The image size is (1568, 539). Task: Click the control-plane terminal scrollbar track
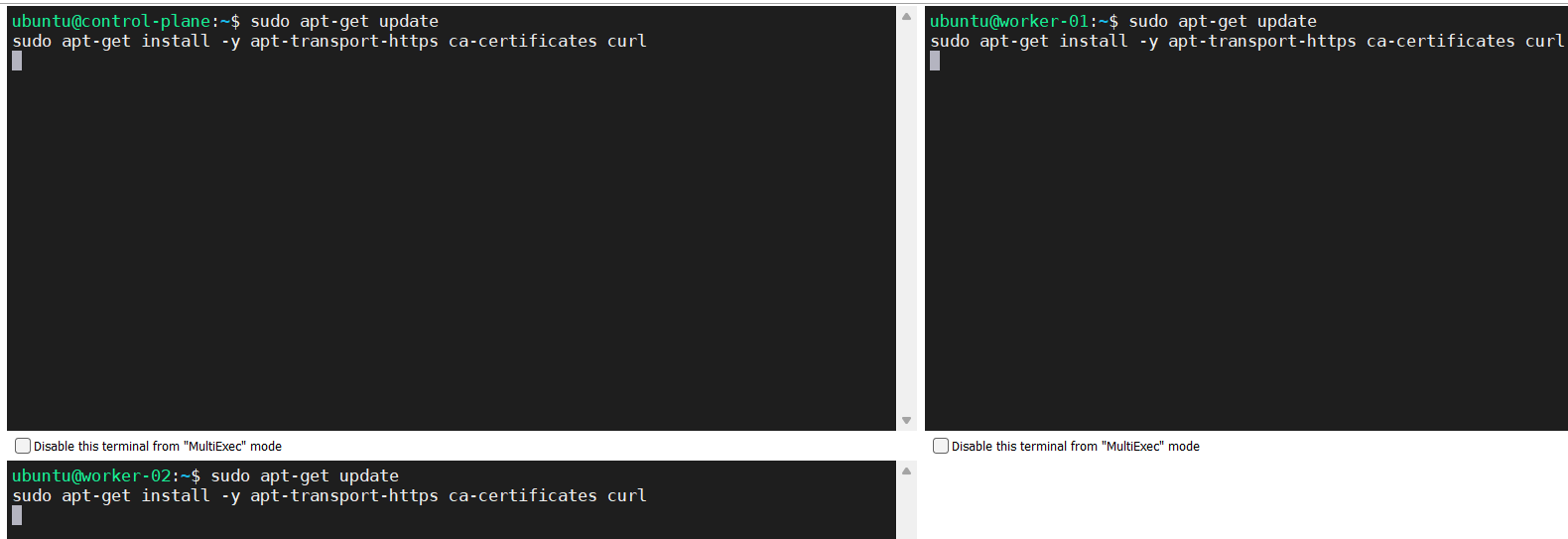coord(906,218)
